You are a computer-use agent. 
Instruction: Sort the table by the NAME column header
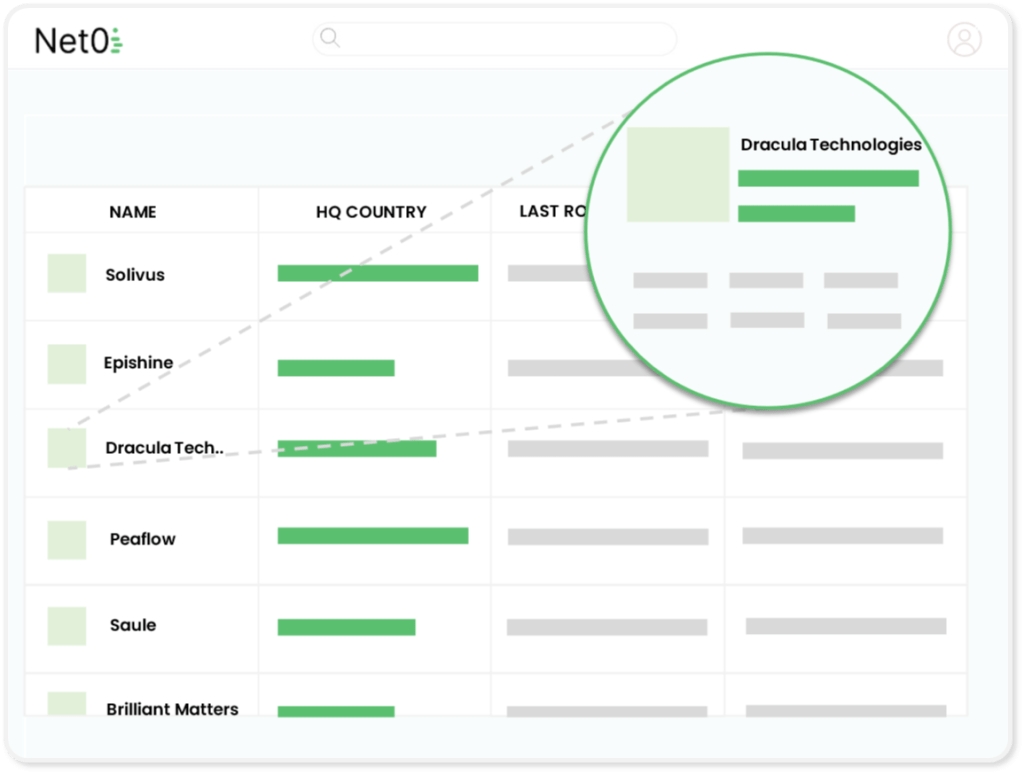131,212
